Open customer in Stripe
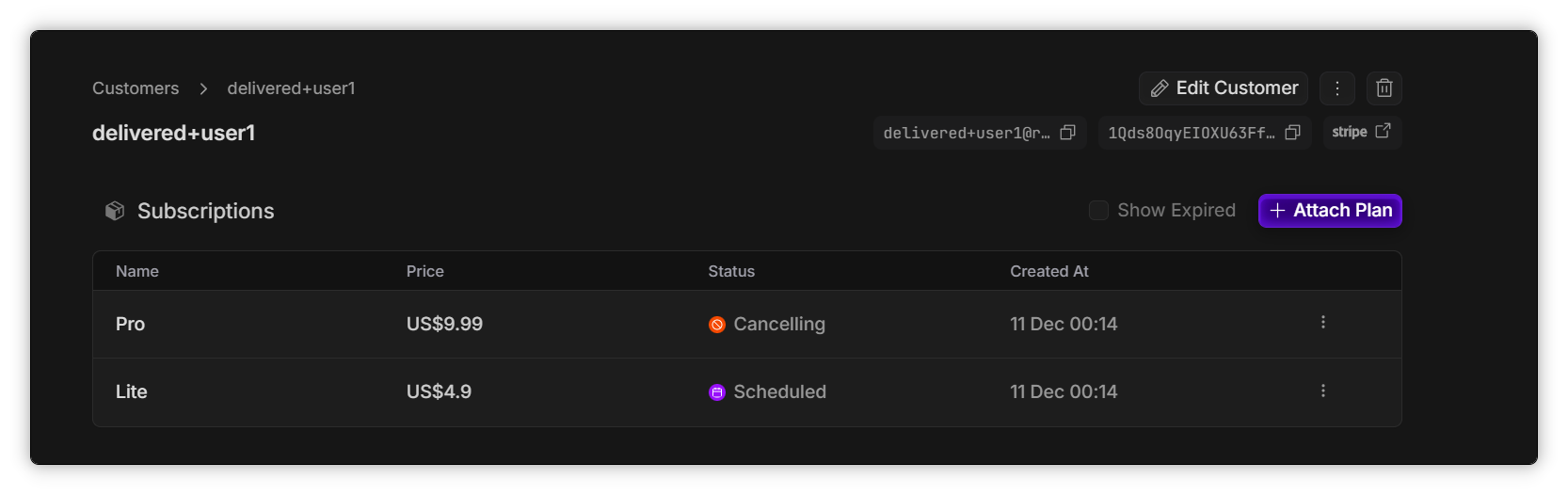The width and height of the screenshot is (1568, 495). coord(1361,133)
